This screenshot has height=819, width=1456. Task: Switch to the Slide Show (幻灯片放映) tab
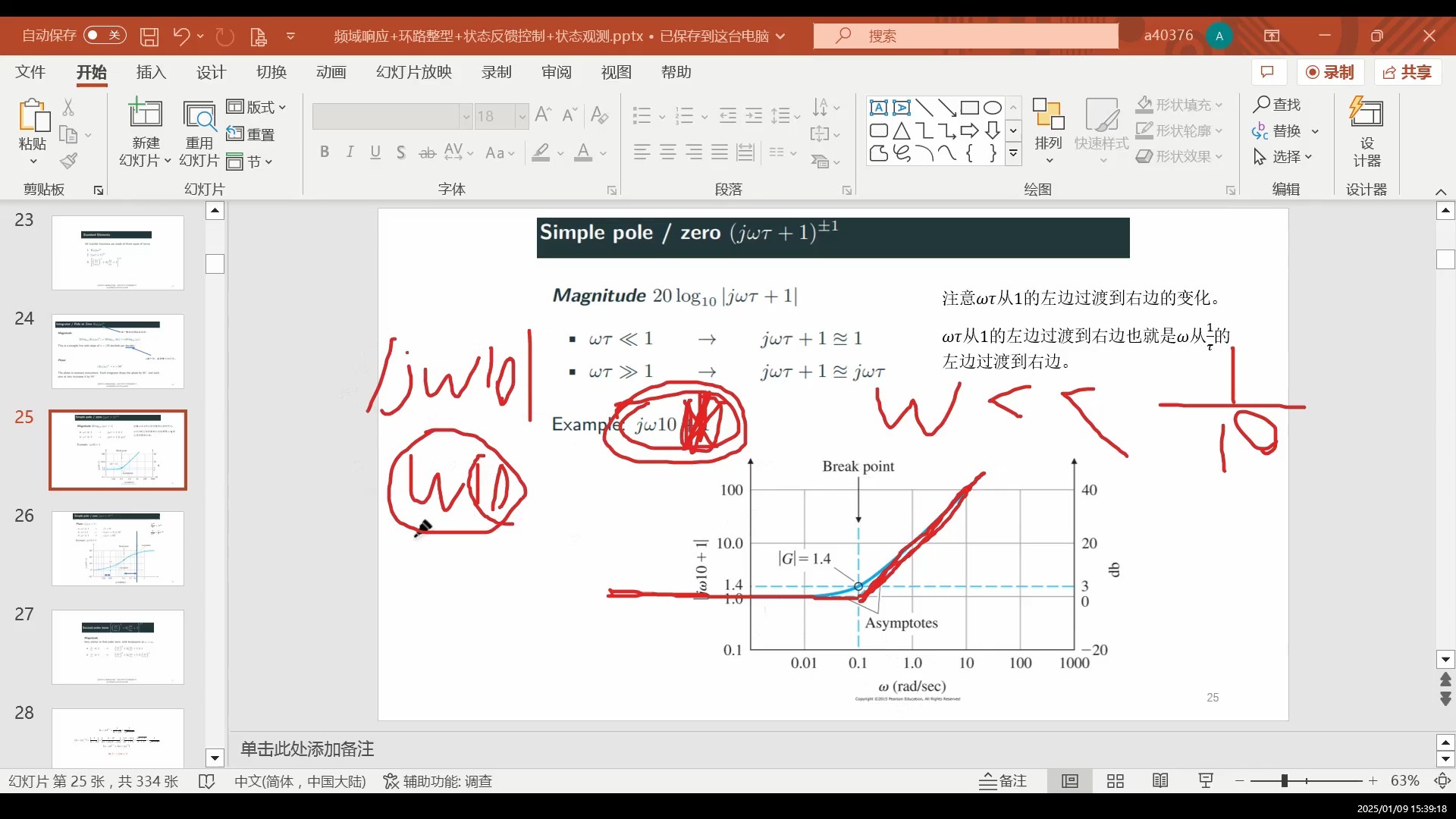414,72
